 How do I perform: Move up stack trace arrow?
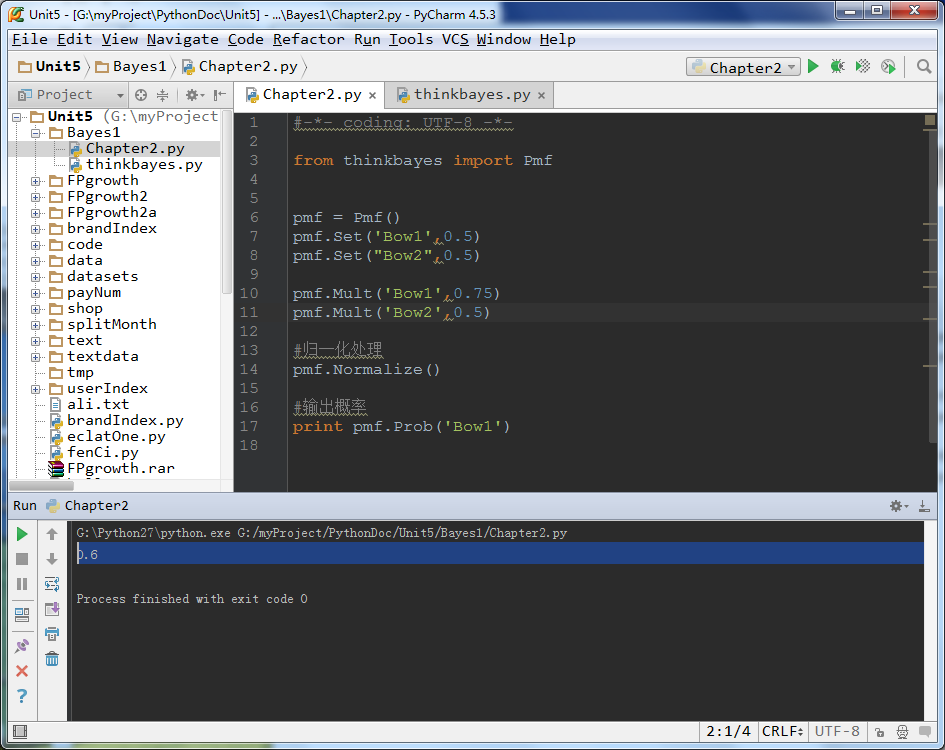coord(52,534)
